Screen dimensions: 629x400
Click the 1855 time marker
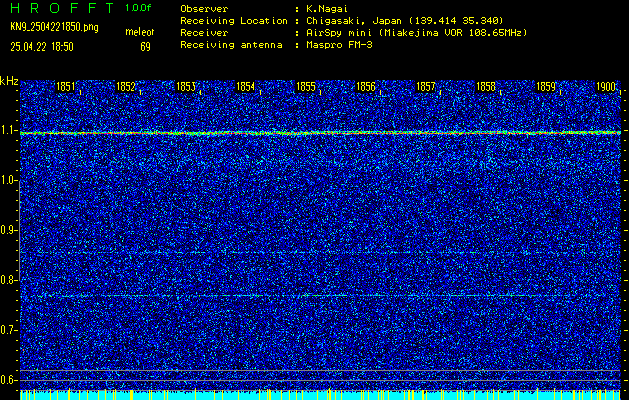306,87
